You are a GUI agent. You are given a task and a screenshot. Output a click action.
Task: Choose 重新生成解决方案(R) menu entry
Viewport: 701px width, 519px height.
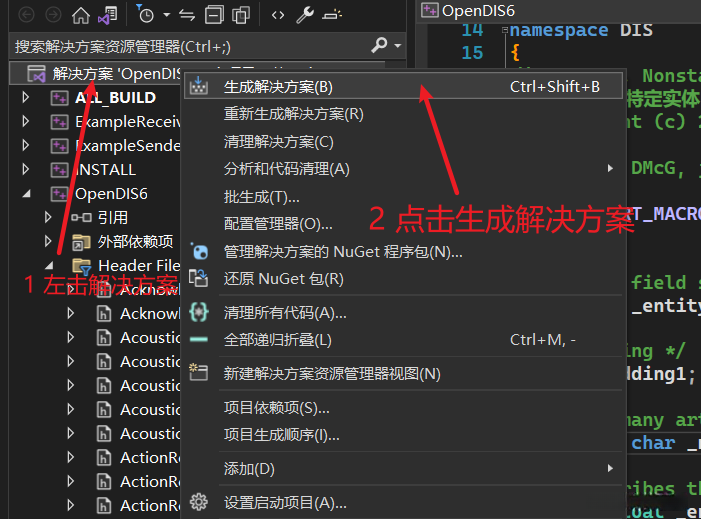click(403, 114)
